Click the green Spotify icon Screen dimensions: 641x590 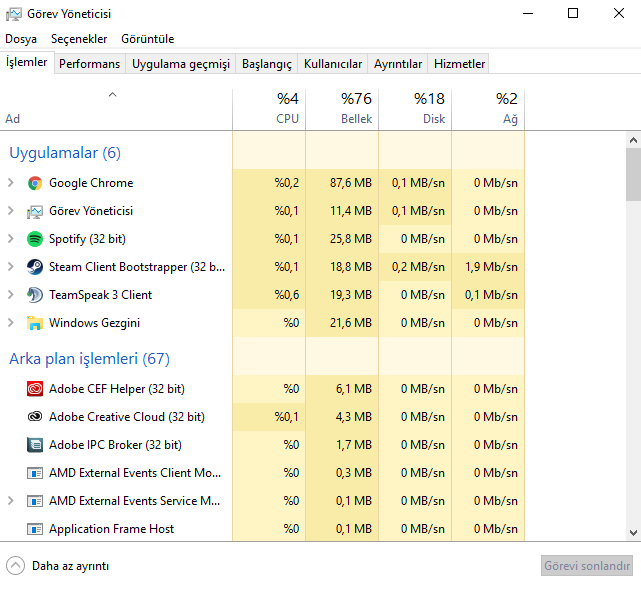pos(35,239)
